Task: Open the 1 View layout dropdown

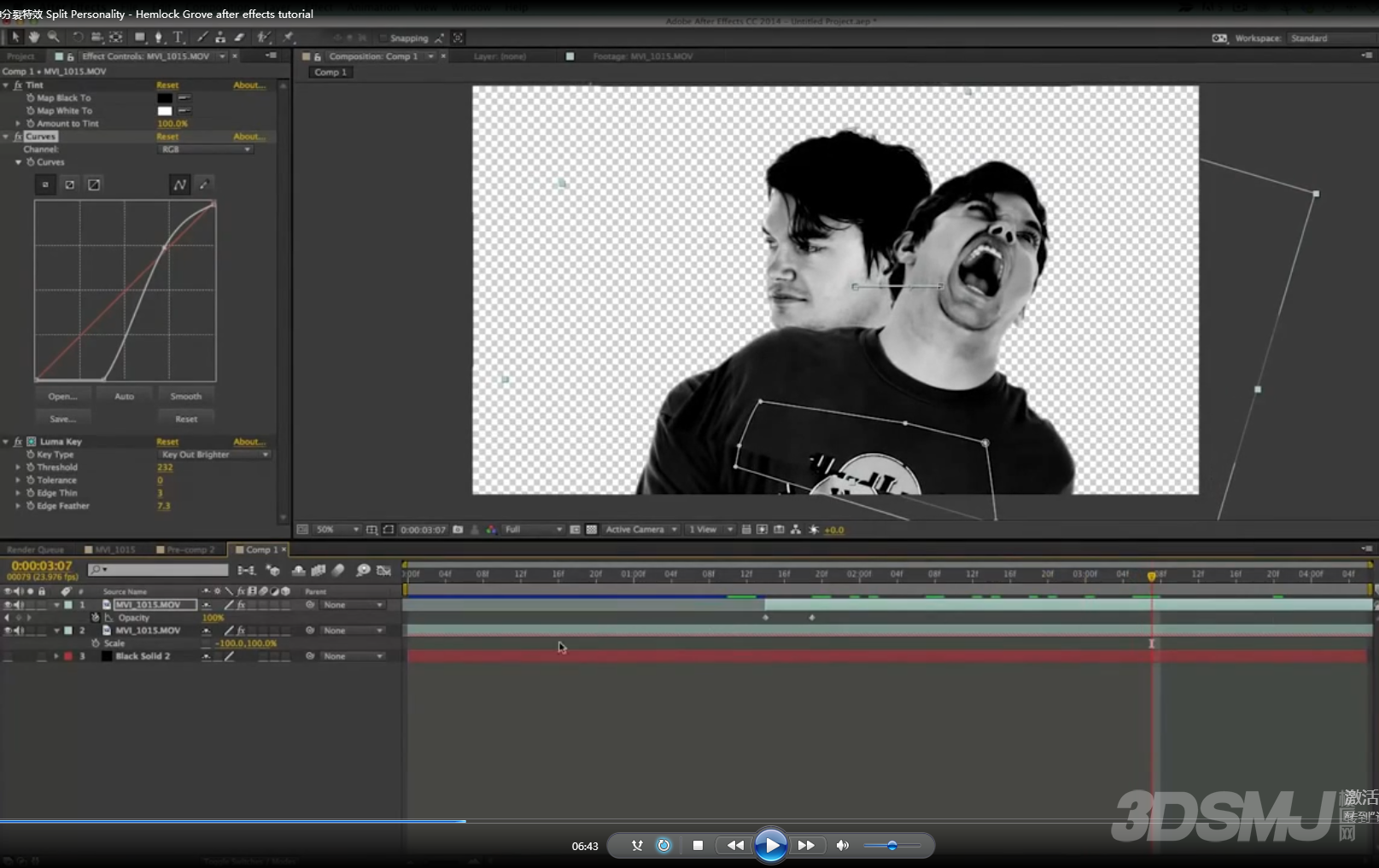Action: (x=710, y=530)
